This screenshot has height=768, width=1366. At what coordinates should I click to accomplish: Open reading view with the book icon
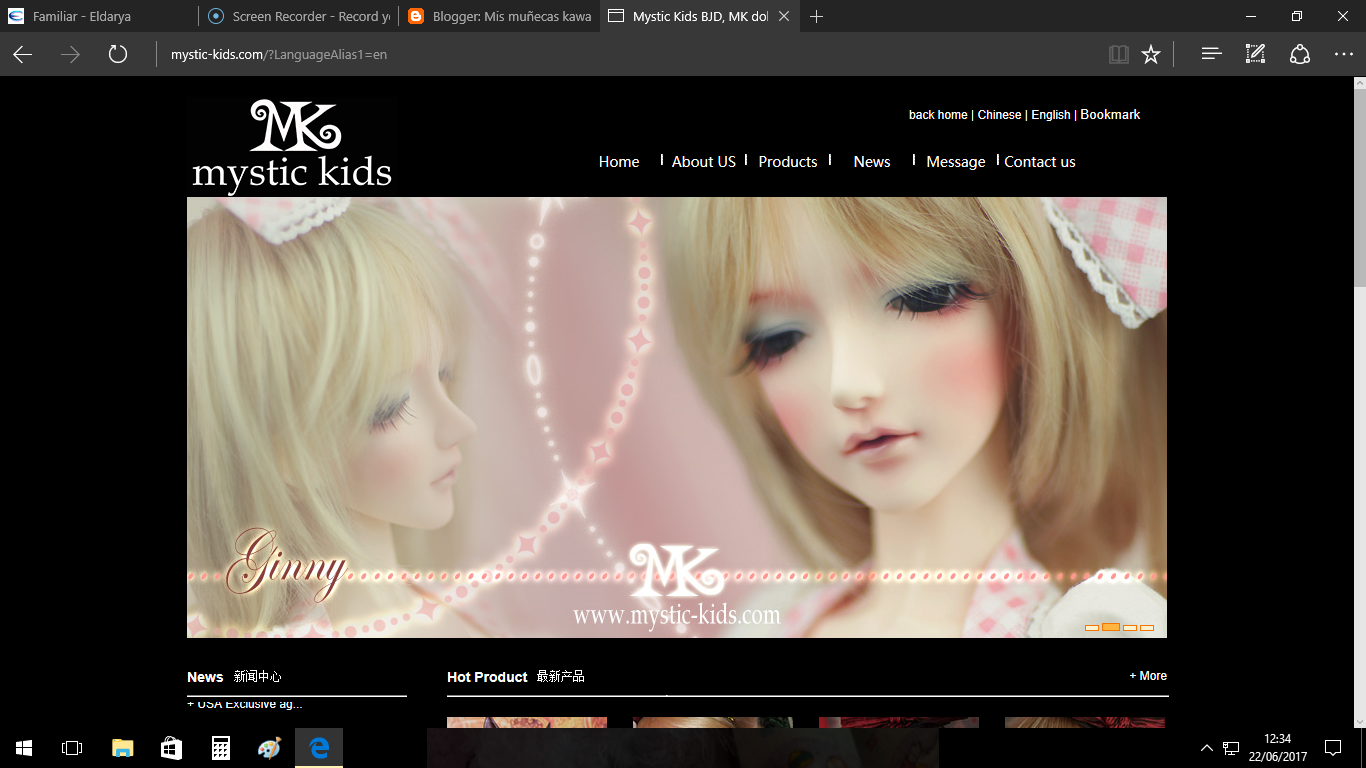click(1118, 54)
